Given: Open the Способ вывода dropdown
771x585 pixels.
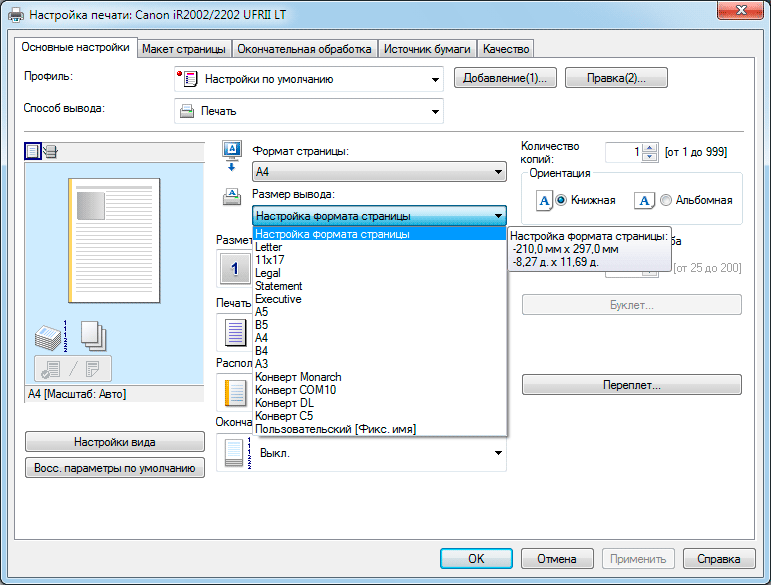Looking at the screenshot, I should click(x=309, y=111).
